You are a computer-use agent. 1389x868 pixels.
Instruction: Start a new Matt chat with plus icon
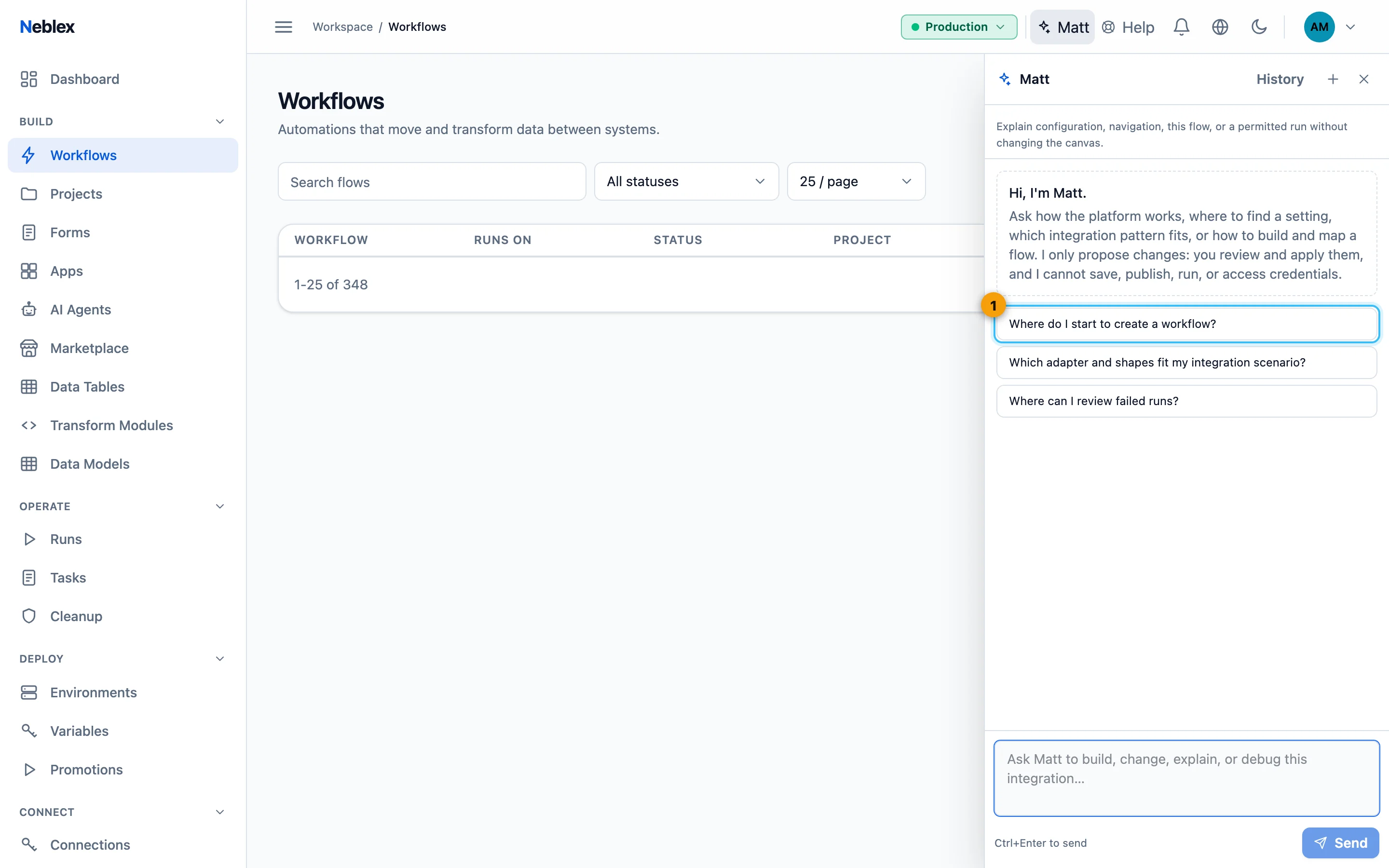[1333, 79]
